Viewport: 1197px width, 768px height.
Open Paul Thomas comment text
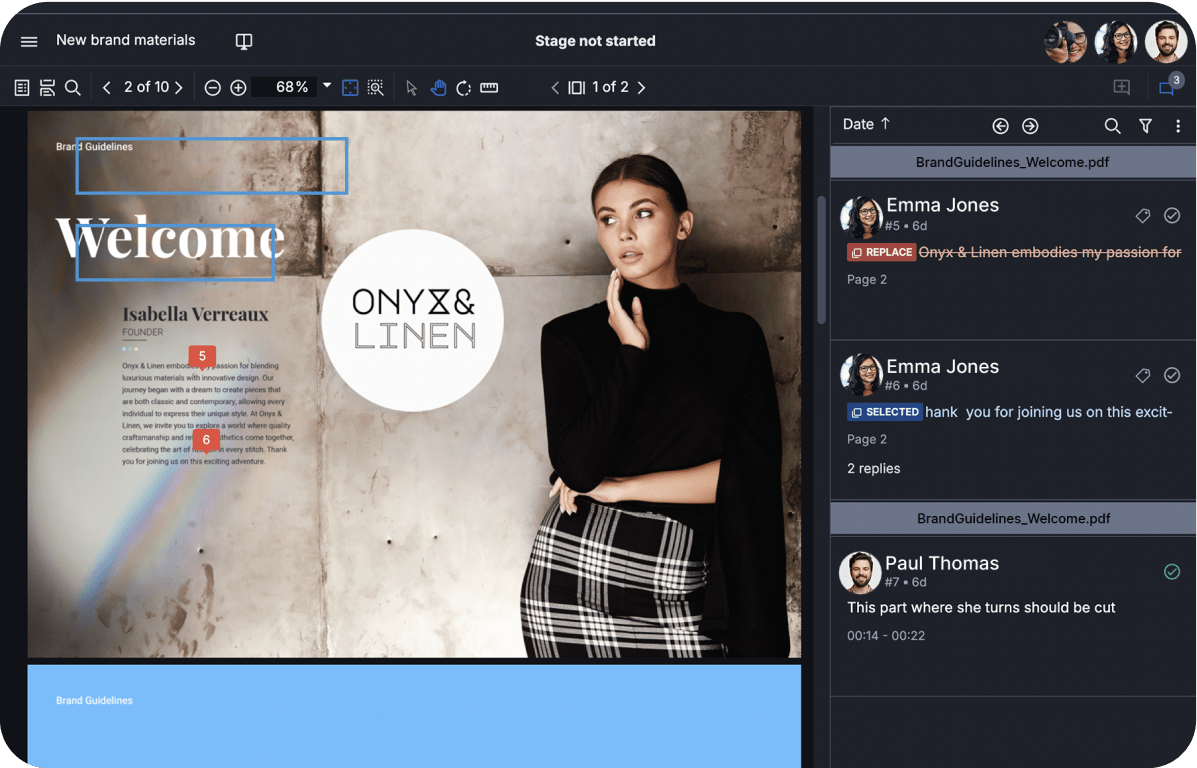981,608
